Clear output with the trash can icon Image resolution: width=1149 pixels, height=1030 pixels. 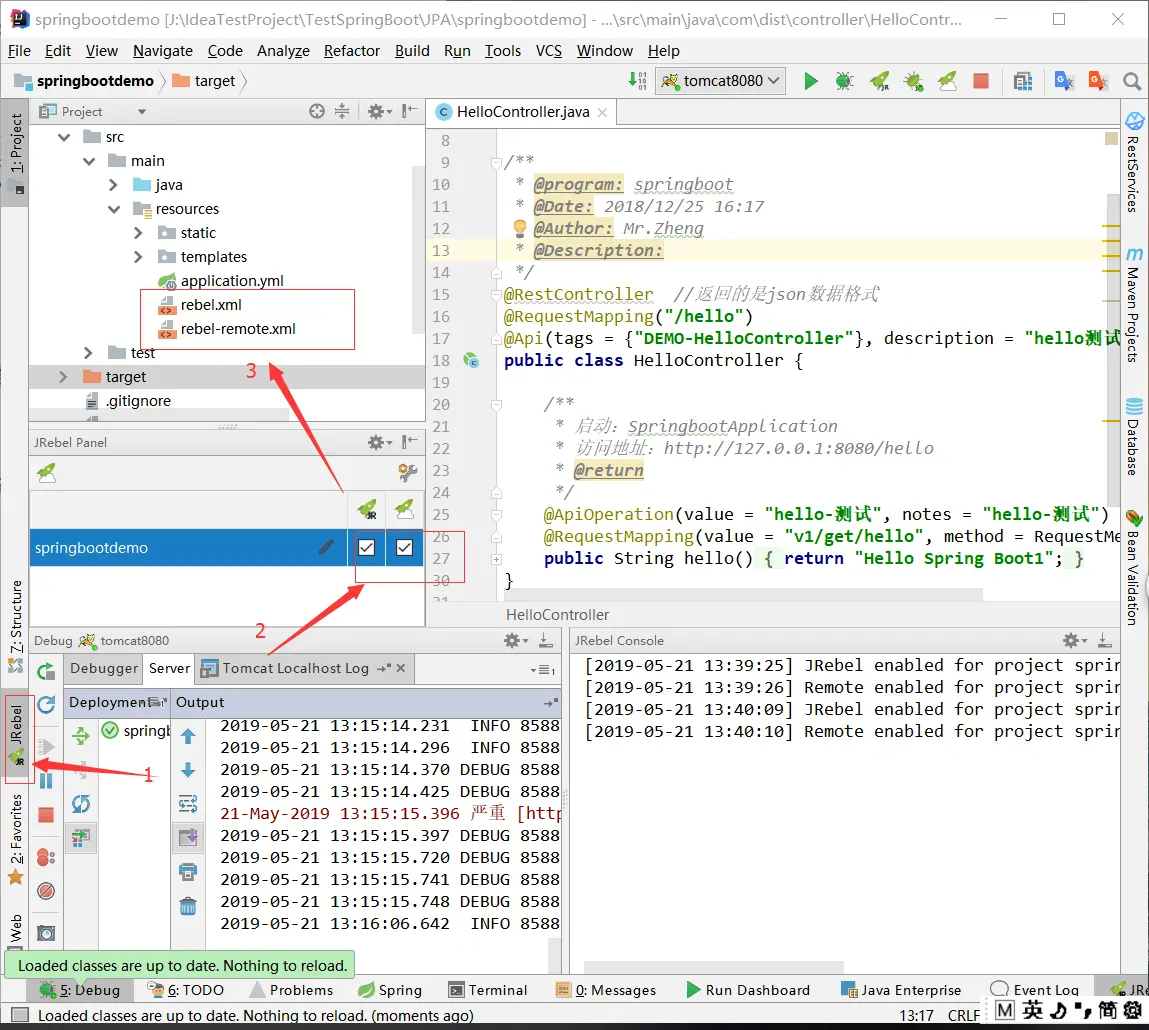pyautogui.click(x=188, y=906)
